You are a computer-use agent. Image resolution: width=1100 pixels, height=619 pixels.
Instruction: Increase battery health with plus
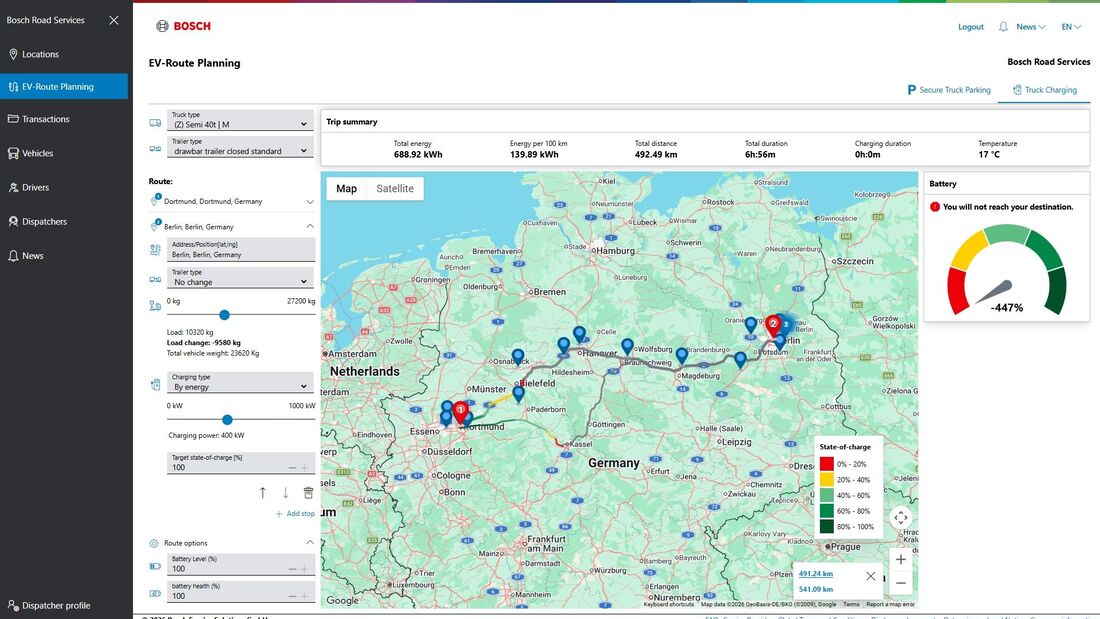tap(304, 596)
